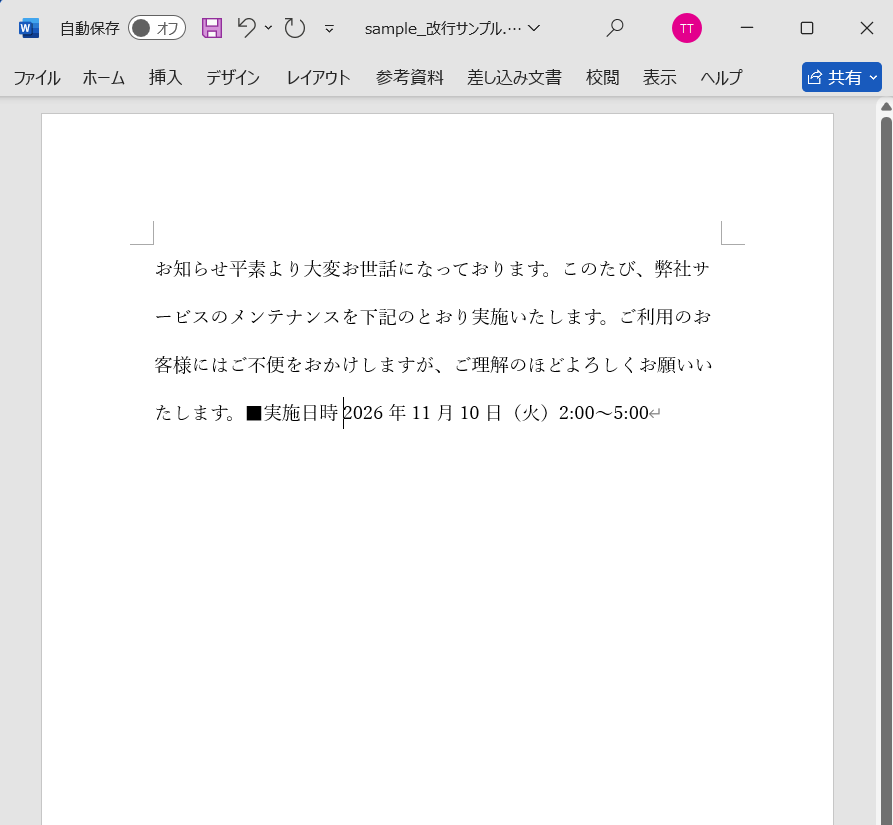Open the 表示 tab
This screenshot has width=893, height=825.
click(x=659, y=77)
